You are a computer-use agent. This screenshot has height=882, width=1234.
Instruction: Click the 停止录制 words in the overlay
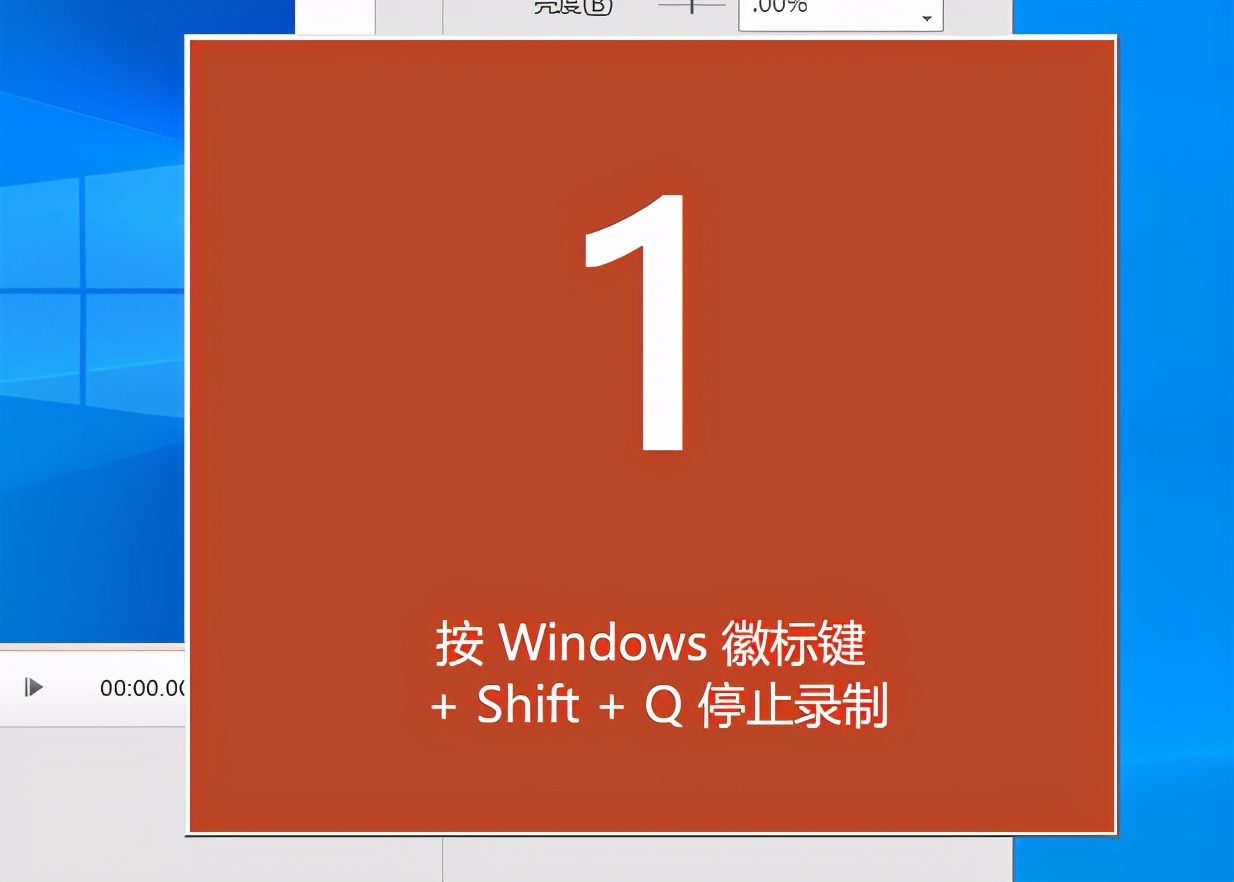[793, 707]
